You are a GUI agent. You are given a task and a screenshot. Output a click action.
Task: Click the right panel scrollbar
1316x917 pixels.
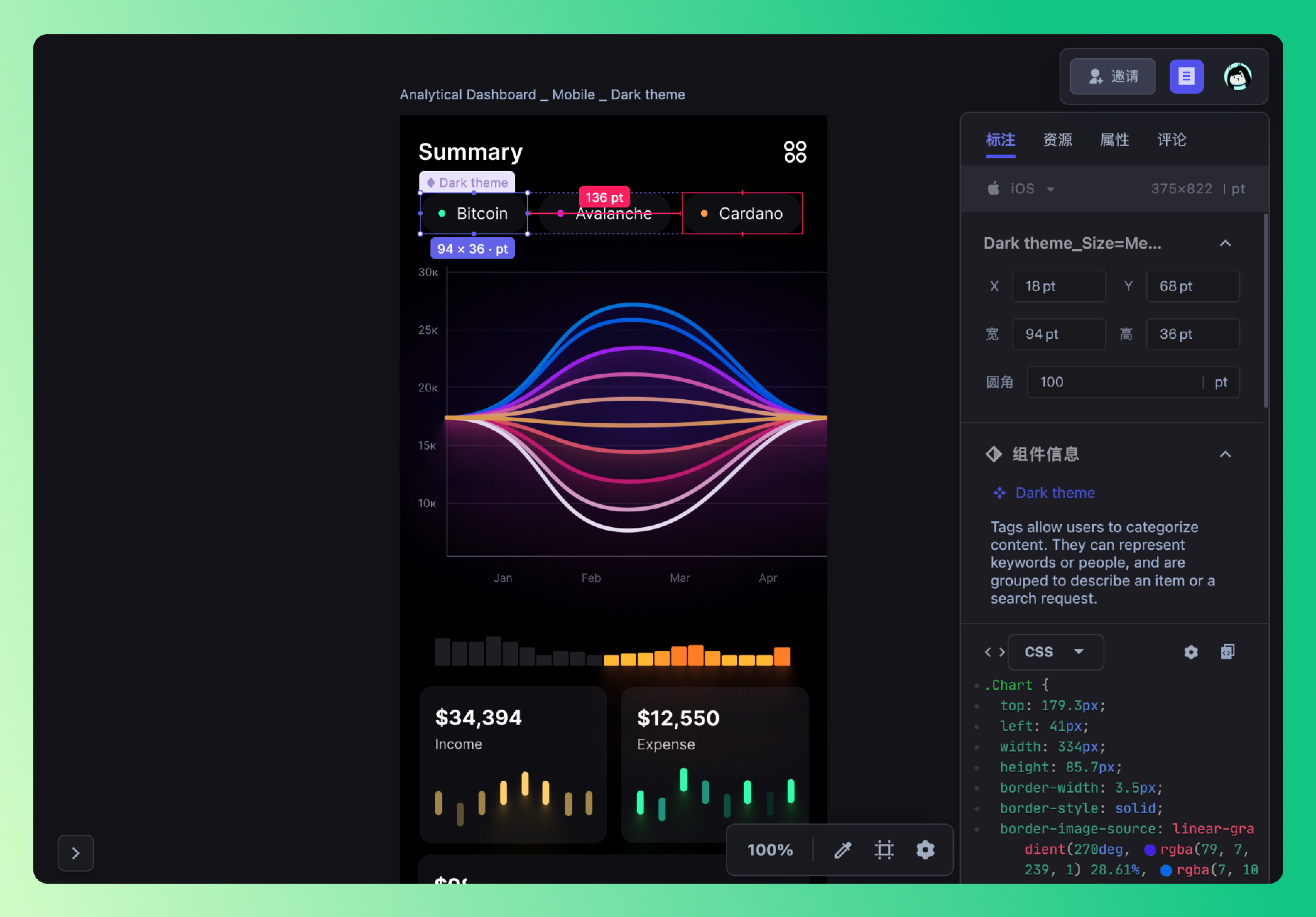tap(1266, 311)
